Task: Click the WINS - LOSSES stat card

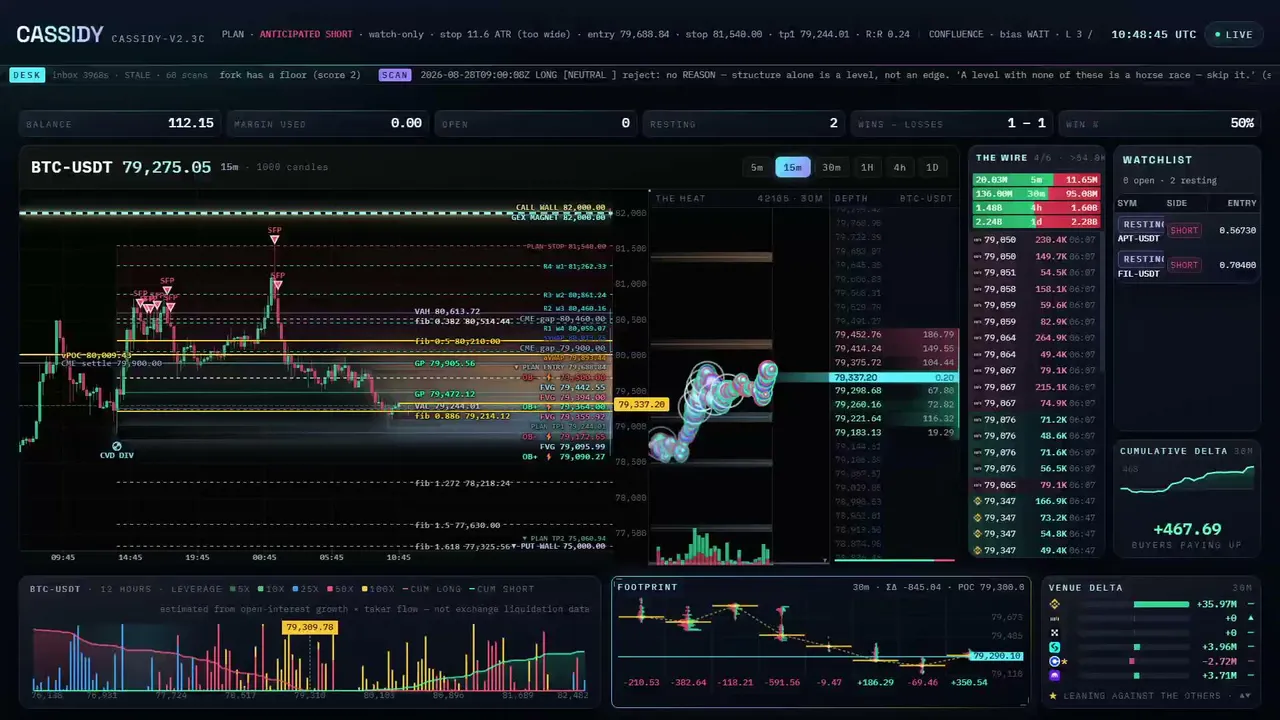Action: (953, 123)
